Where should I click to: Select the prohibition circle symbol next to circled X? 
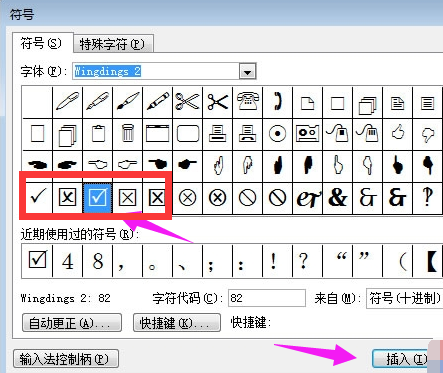coord(247,198)
